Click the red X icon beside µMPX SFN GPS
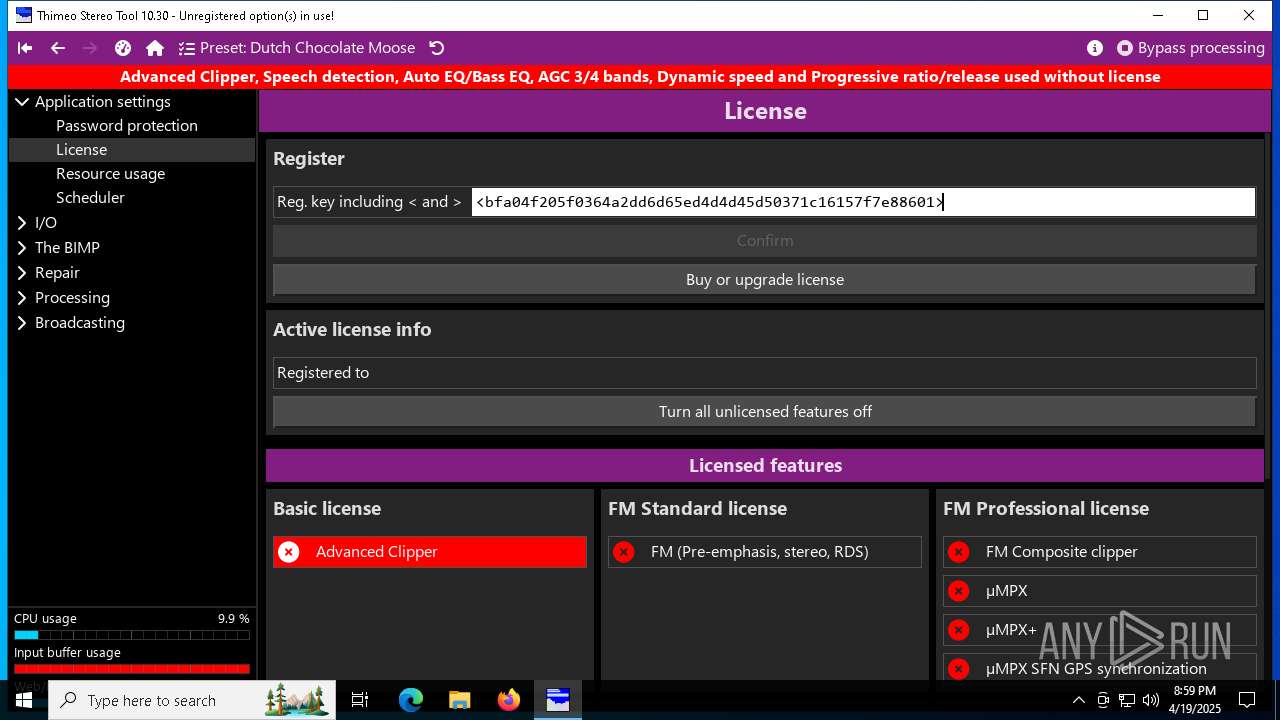This screenshot has height=720, width=1280. 959,669
